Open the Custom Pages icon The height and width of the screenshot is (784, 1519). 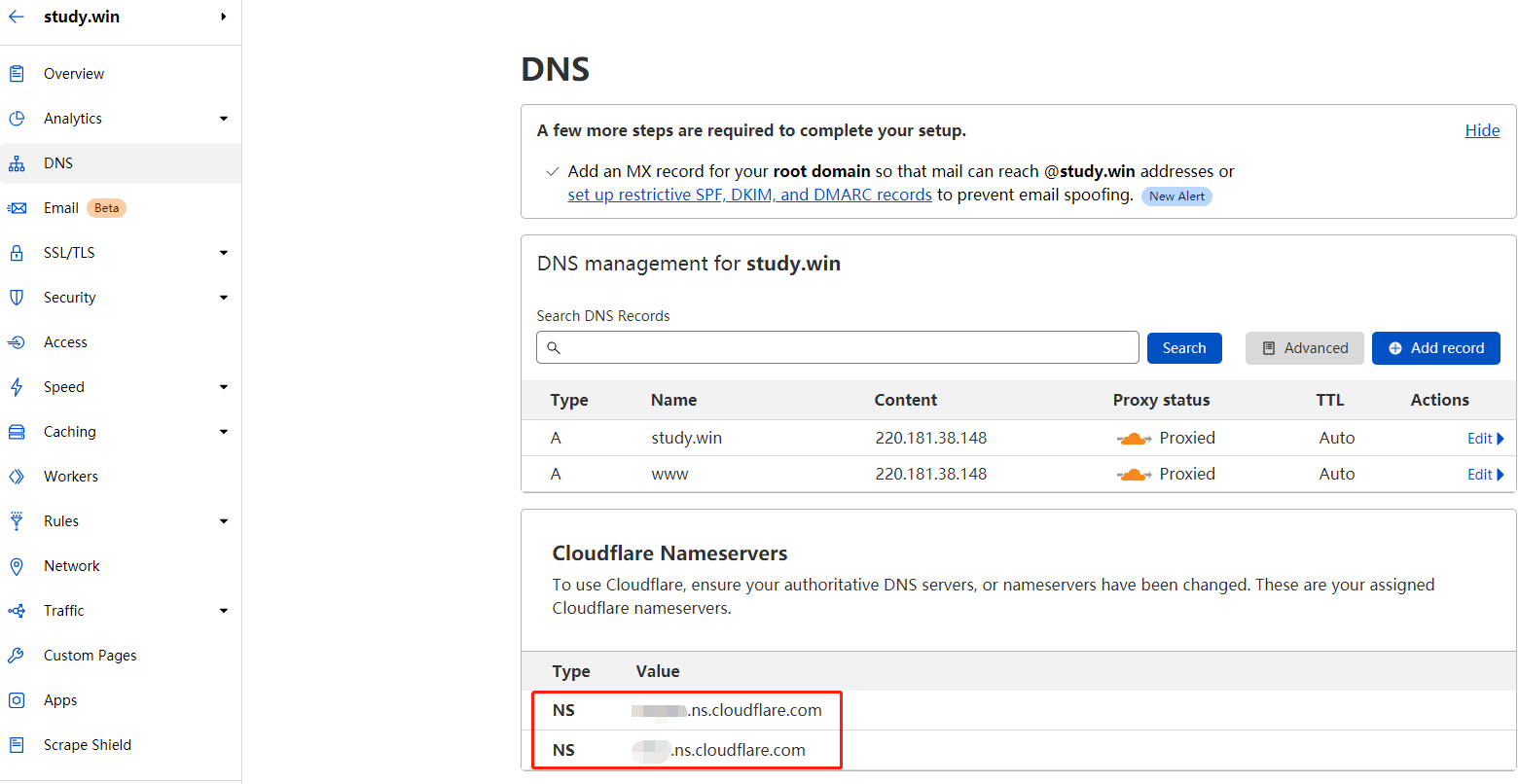click(x=17, y=655)
